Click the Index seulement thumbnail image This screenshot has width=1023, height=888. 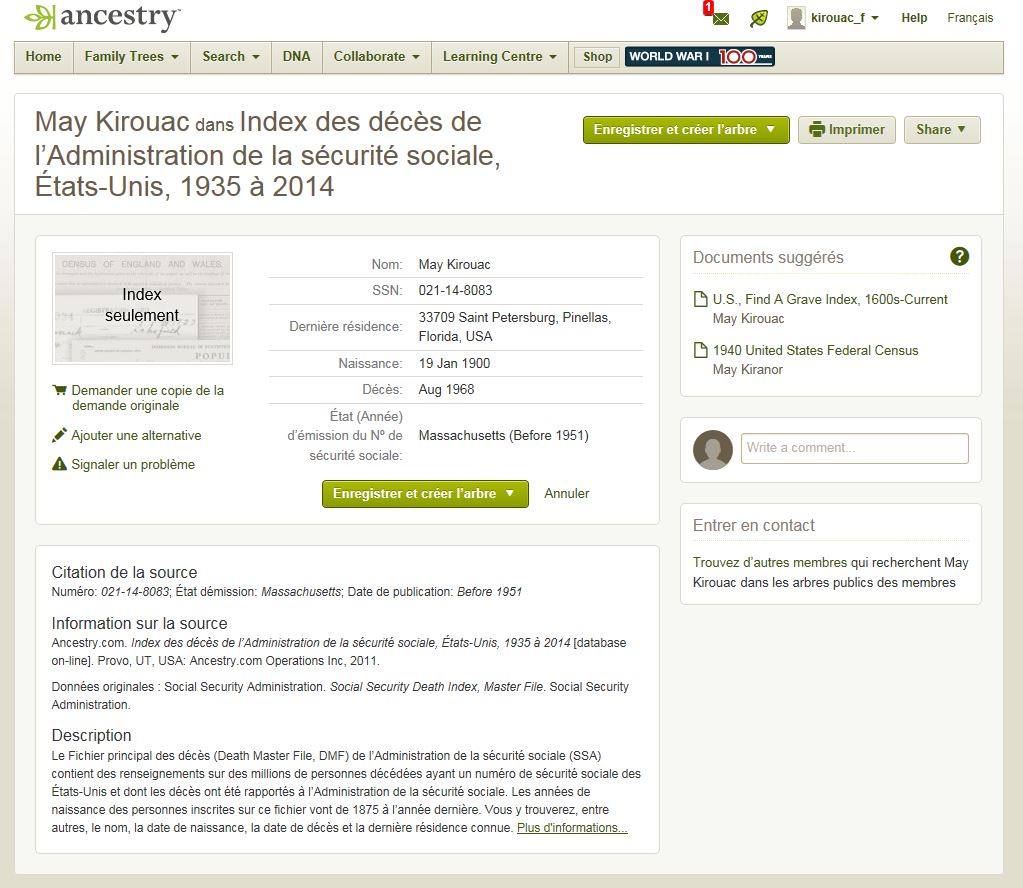(142, 308)
